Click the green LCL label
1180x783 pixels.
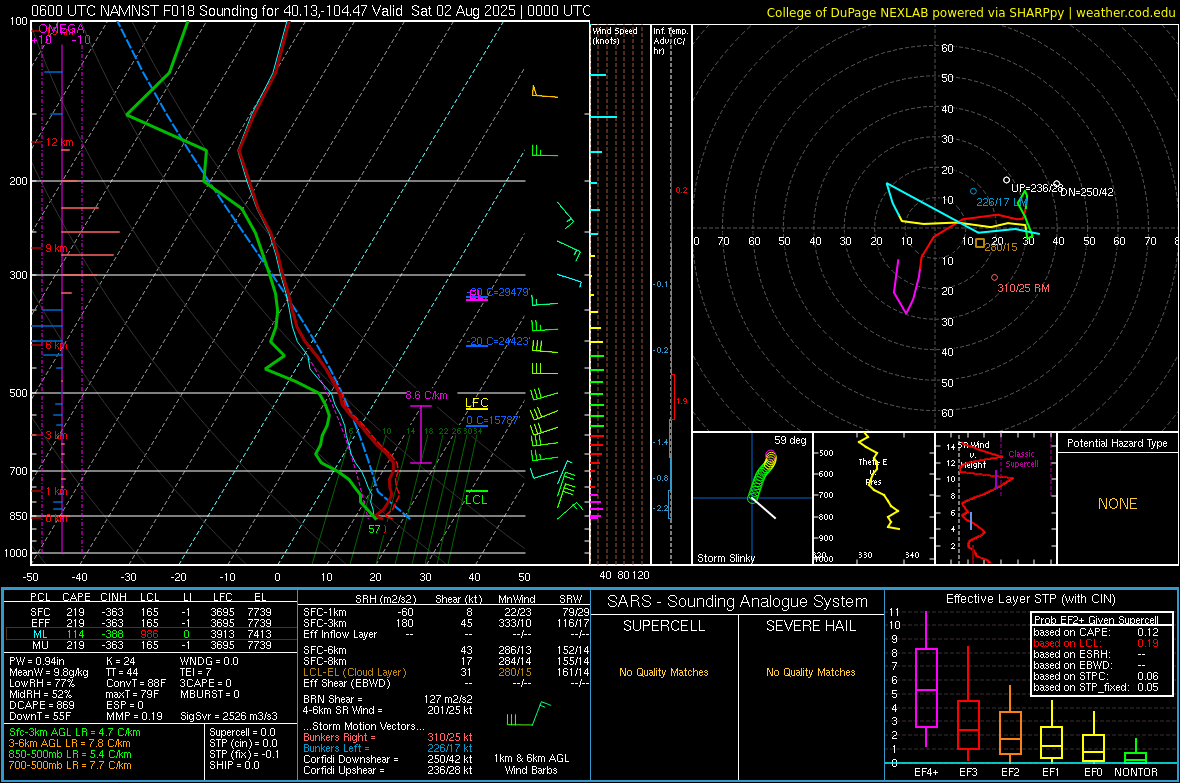pos(476,500)
